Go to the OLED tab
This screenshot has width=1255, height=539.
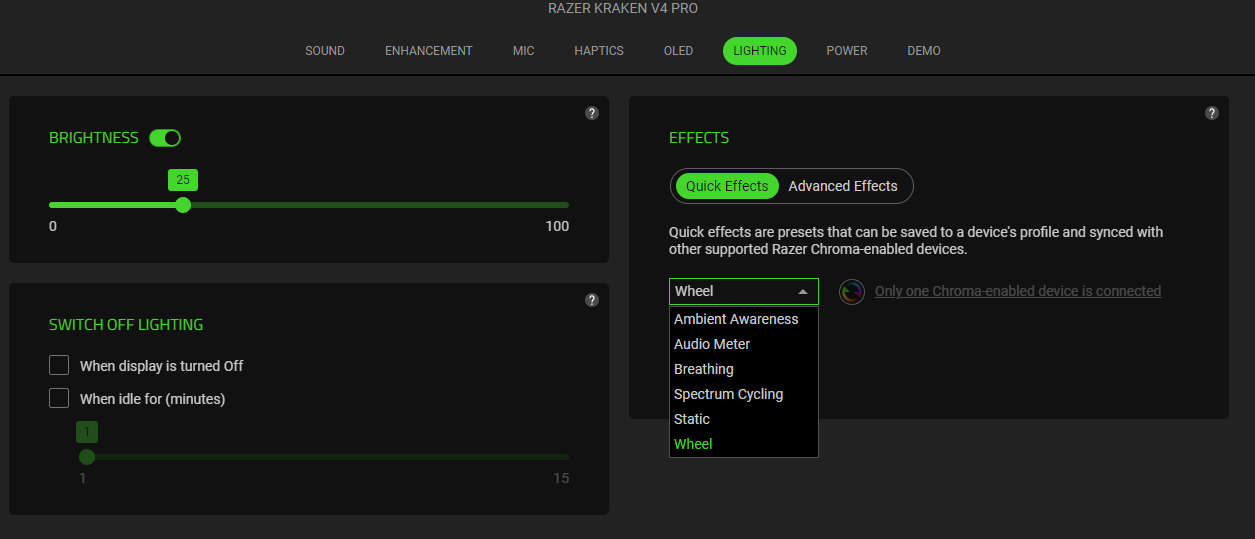point(678,51)
